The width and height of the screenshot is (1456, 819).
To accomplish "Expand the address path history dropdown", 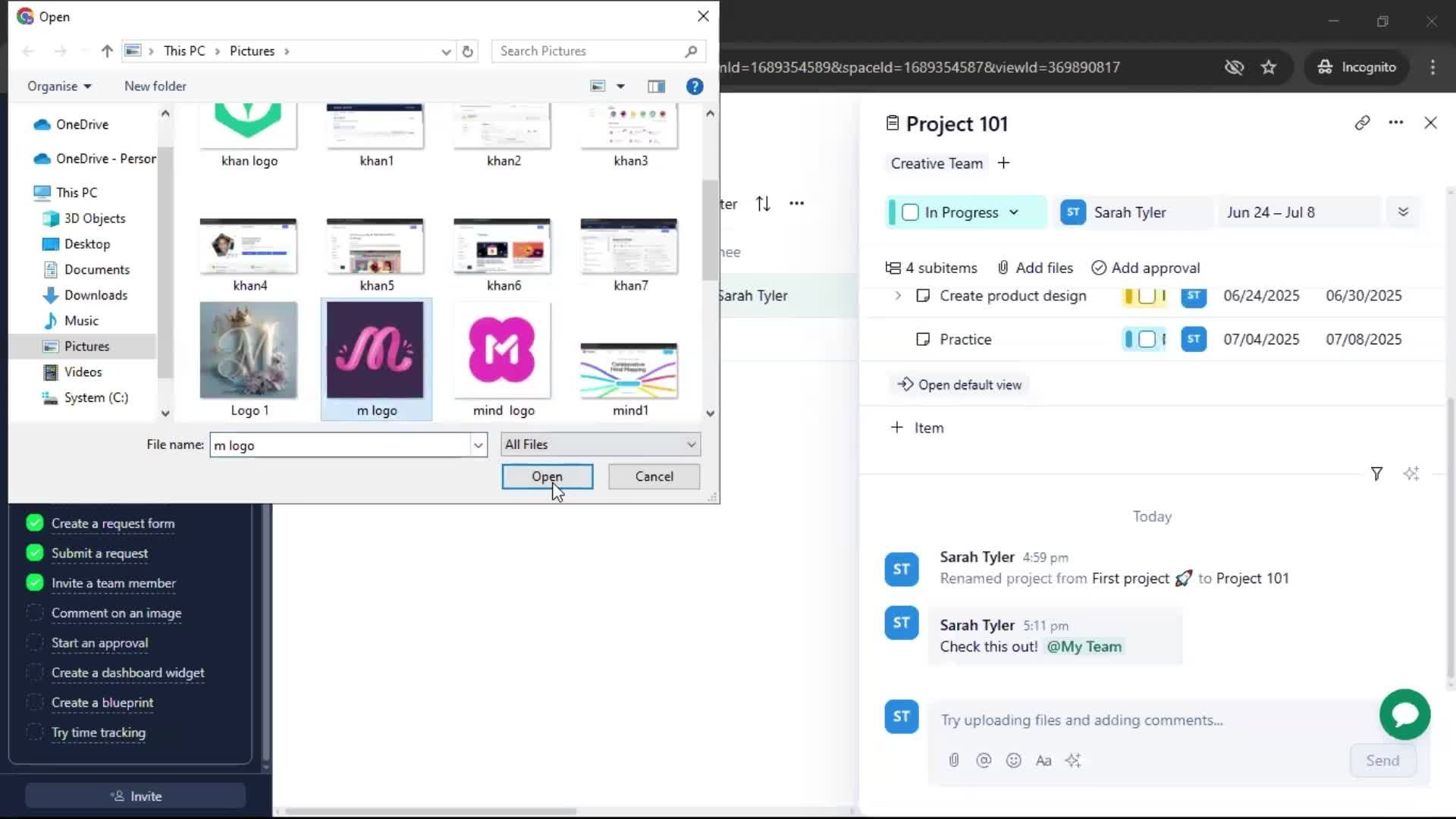I will 446,51.
